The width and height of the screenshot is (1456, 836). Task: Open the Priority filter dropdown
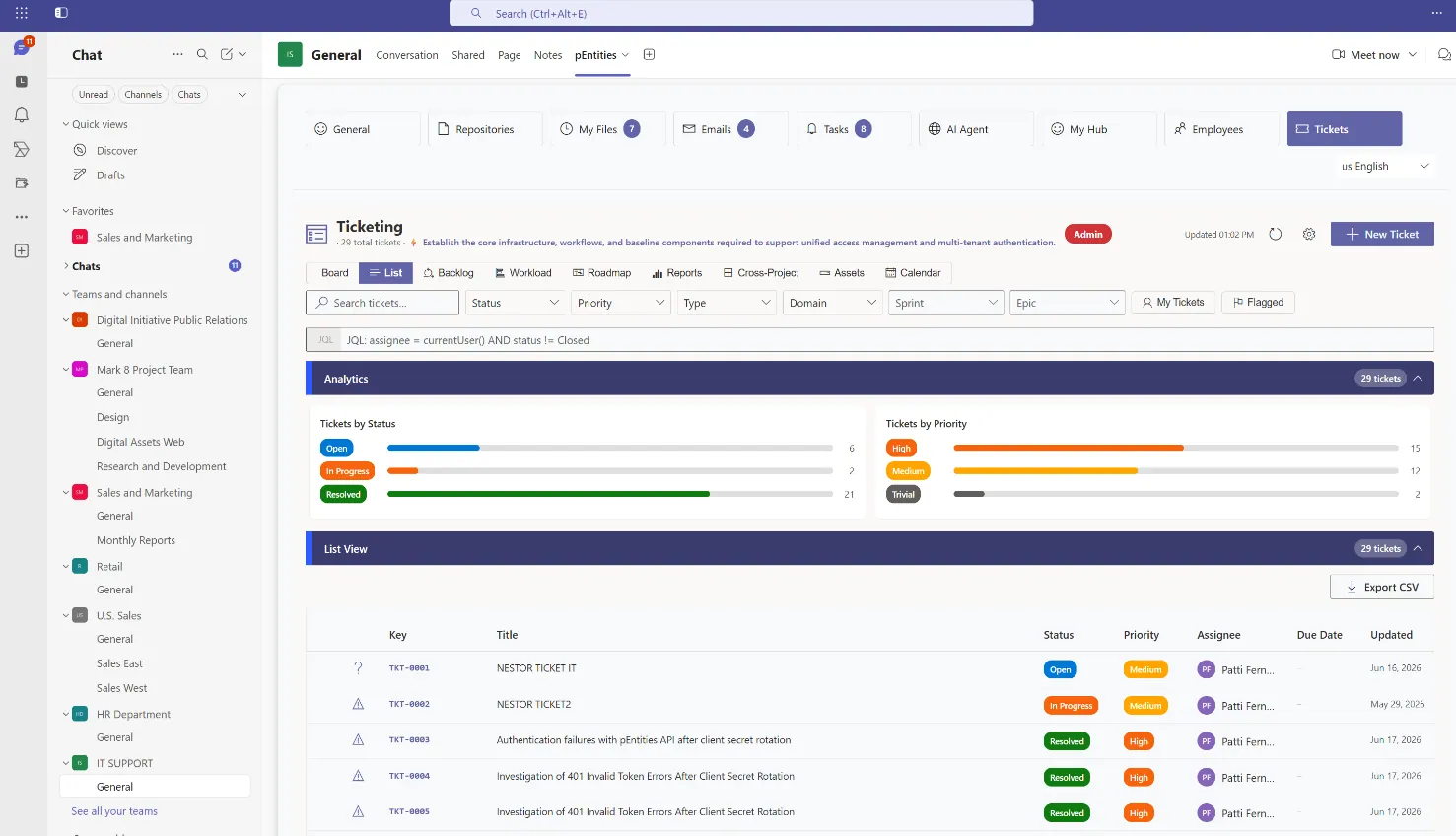[621, 303]
